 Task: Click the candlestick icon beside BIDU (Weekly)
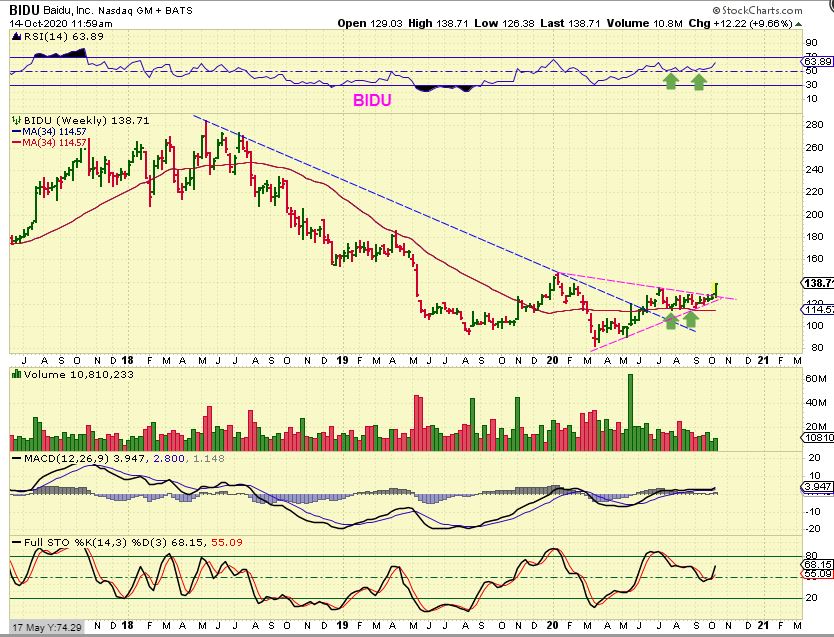click(15, 120)
